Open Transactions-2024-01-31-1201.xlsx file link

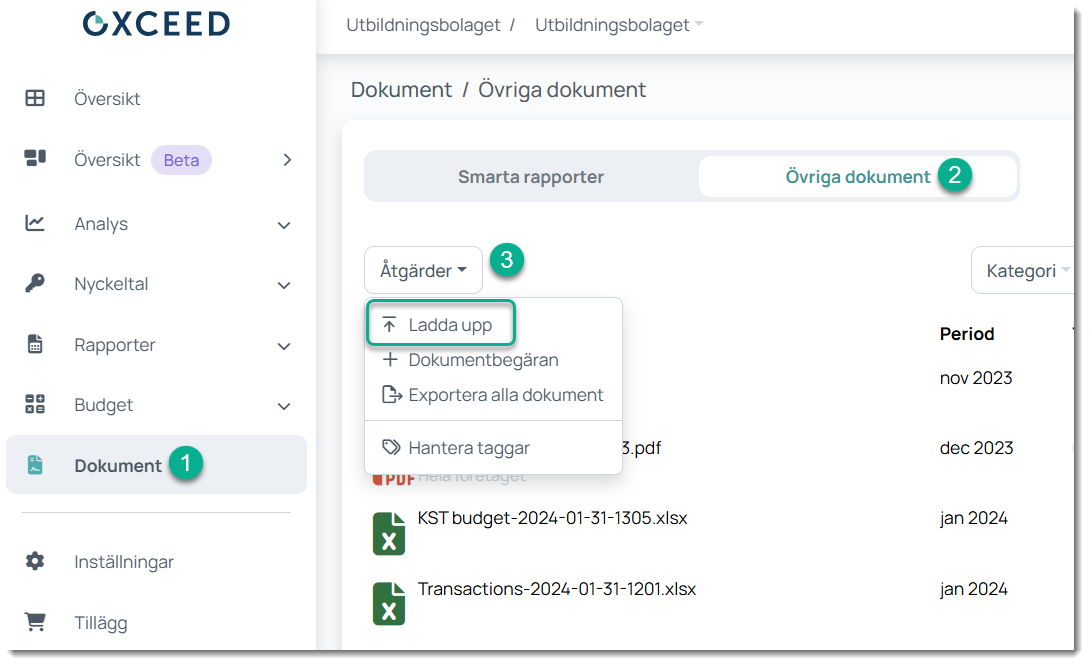556,588
